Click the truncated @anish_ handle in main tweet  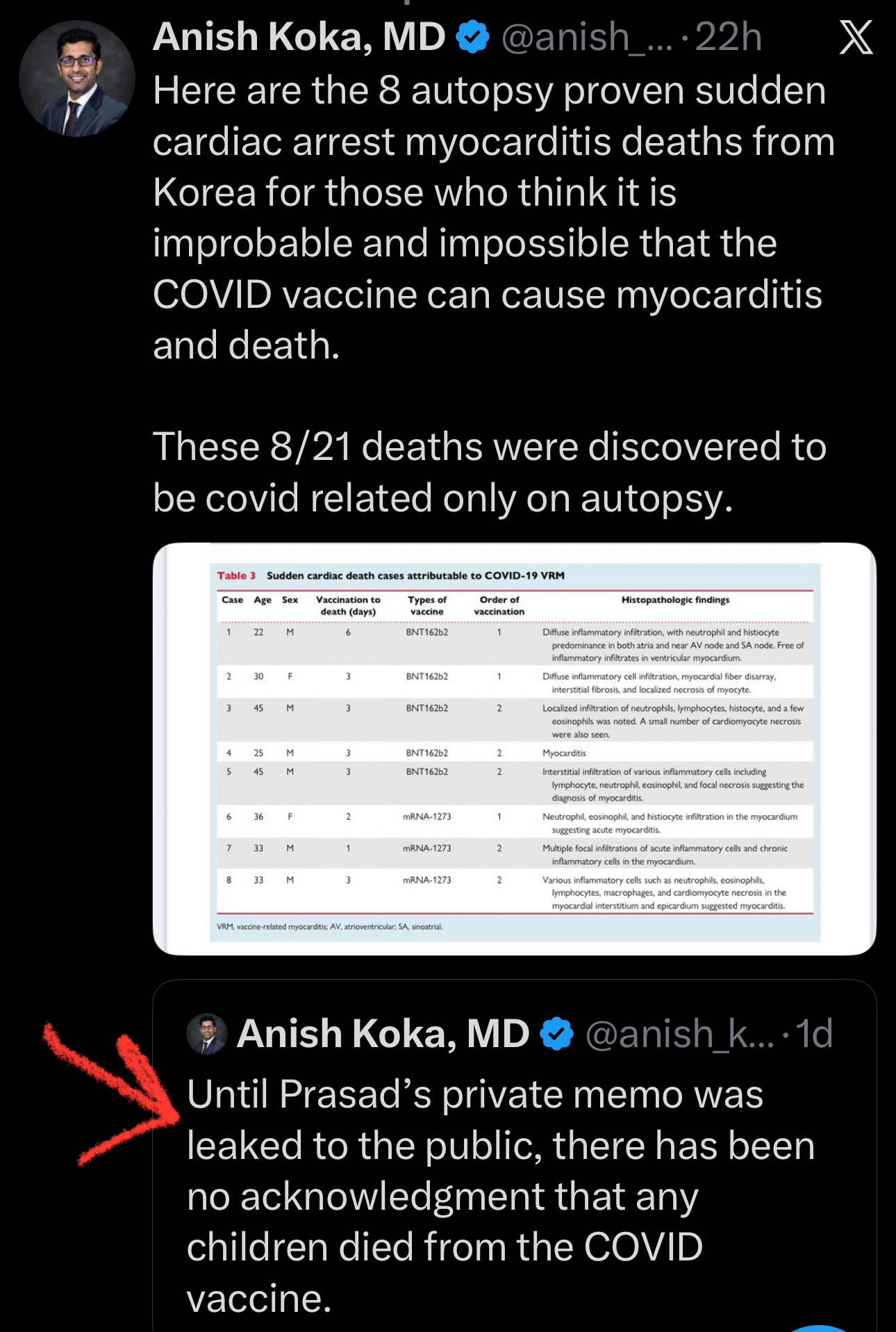point(587,37)
